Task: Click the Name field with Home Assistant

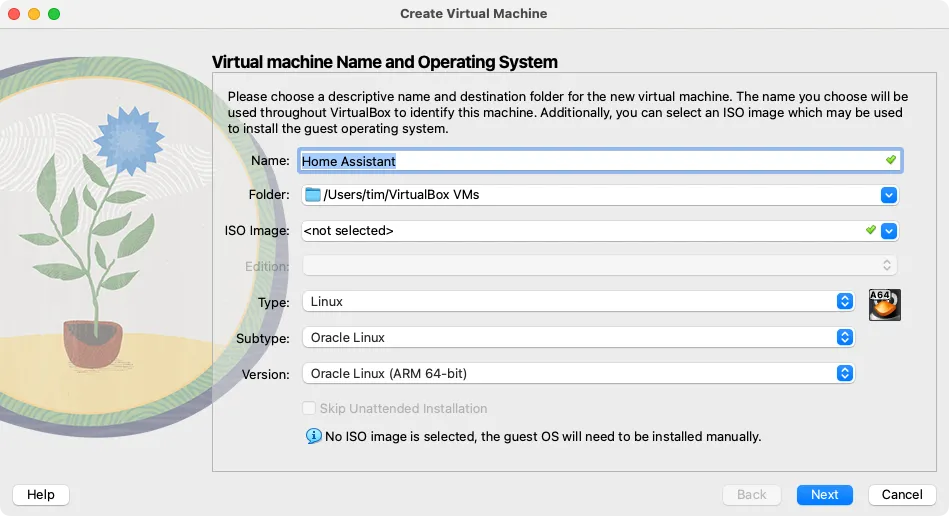Action: point(600,161)
